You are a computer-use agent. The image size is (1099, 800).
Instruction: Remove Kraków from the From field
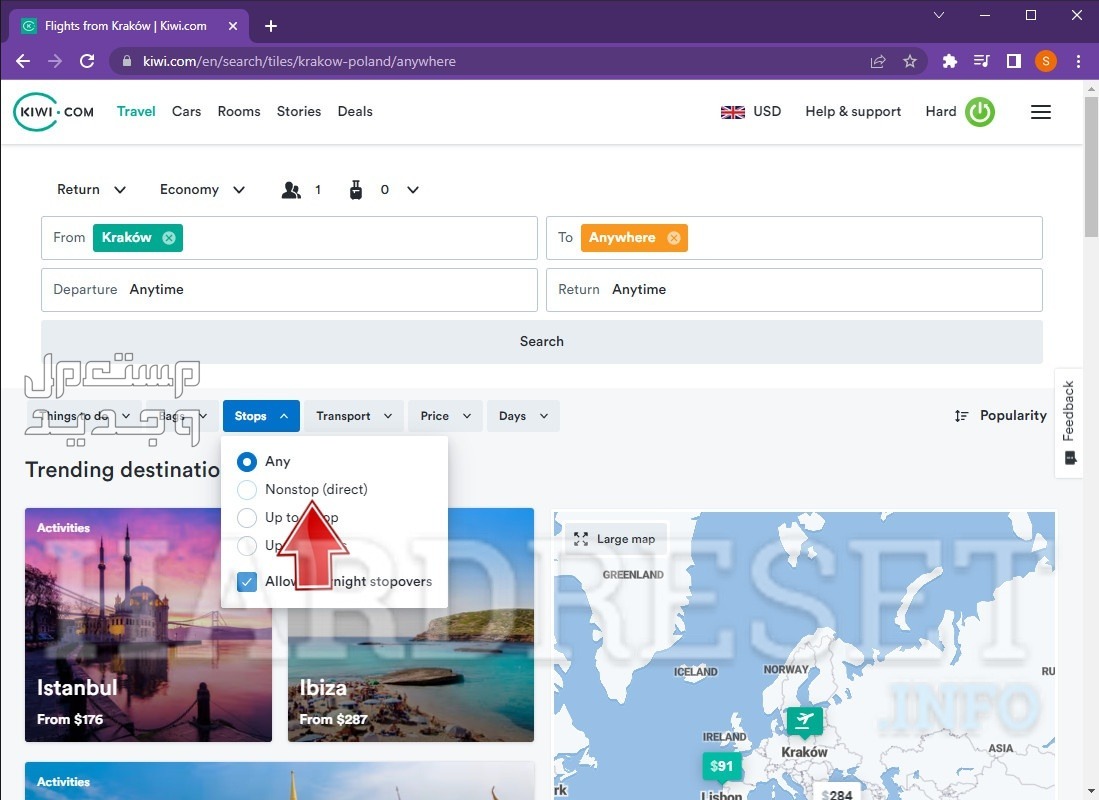pyautogui.click(x=169, y=238)
